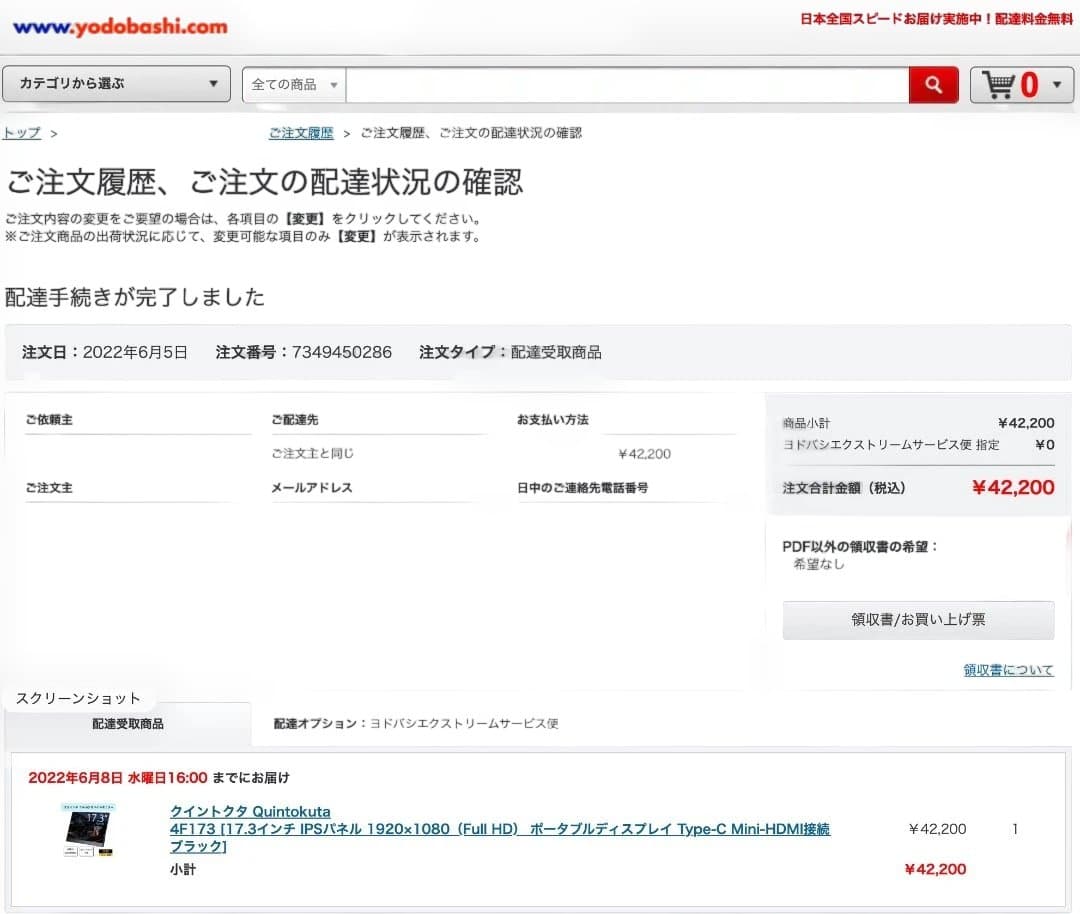Click the 商品小計 ¥42,200 line
The width and height of the screenshot is (1080, 914).
[918, 423]
